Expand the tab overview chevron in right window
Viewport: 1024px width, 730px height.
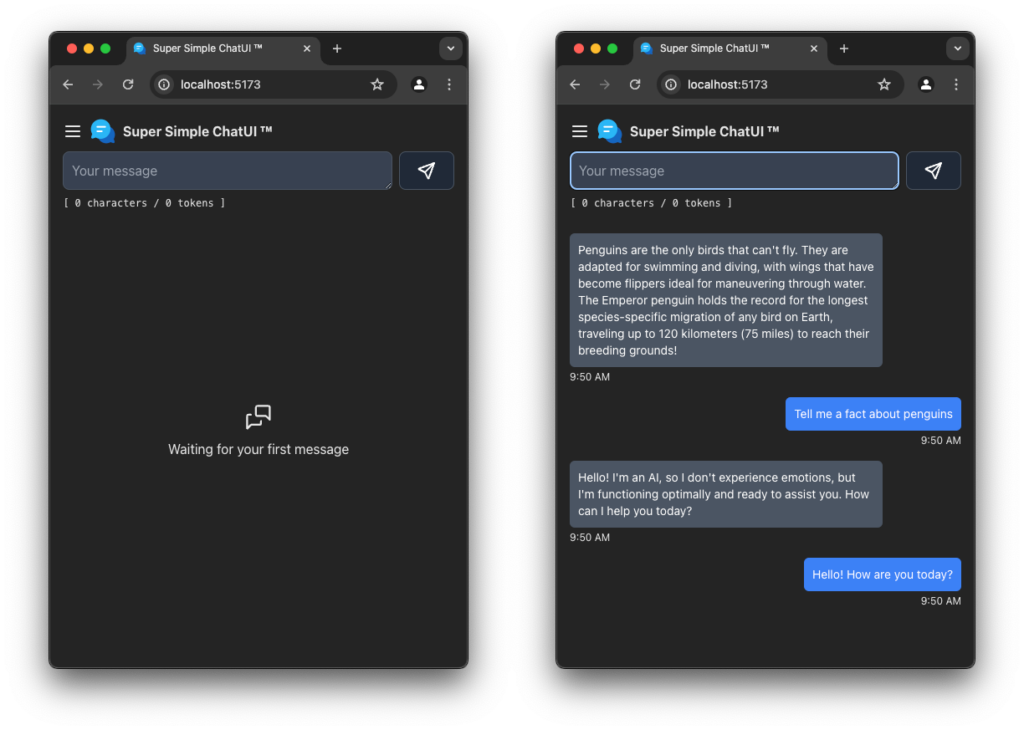pos(957,48)
